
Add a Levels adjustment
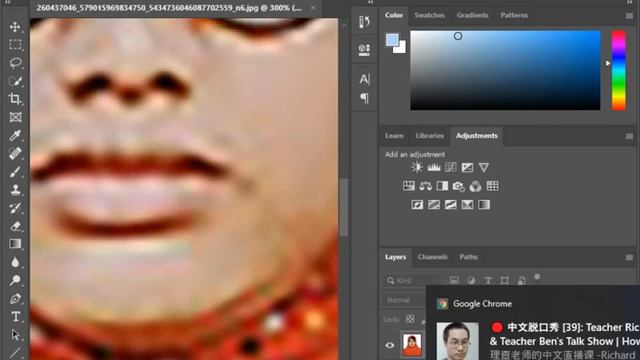[433, 167]
